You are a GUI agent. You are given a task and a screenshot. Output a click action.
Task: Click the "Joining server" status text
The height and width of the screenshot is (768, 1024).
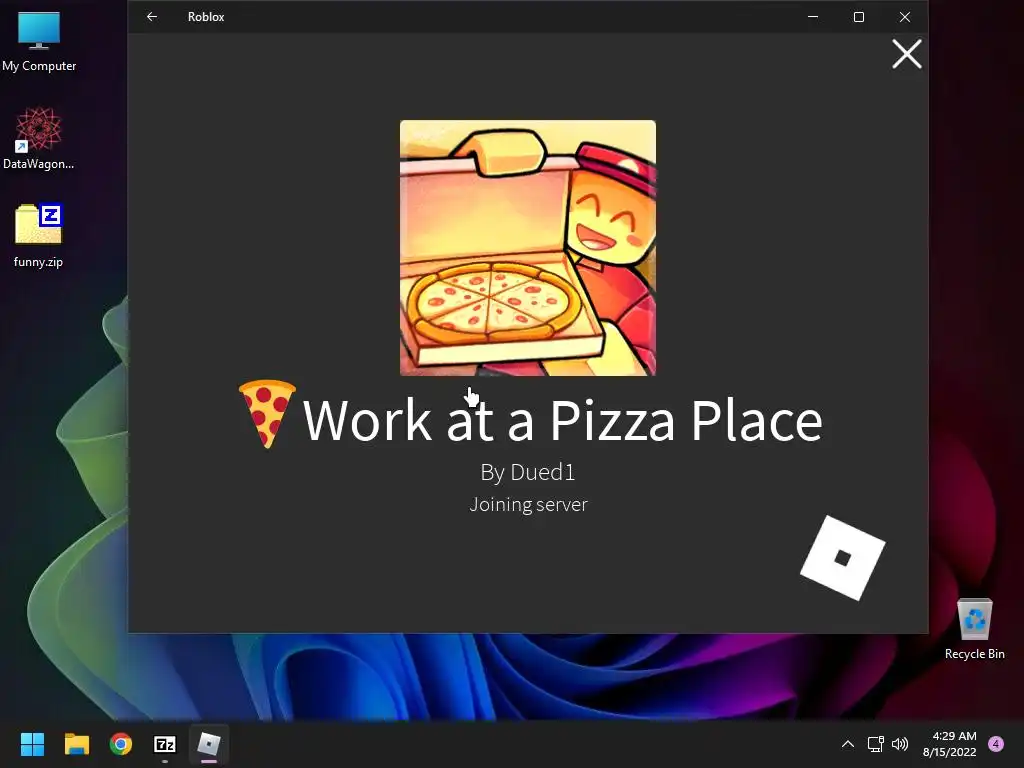pos(528,504)
